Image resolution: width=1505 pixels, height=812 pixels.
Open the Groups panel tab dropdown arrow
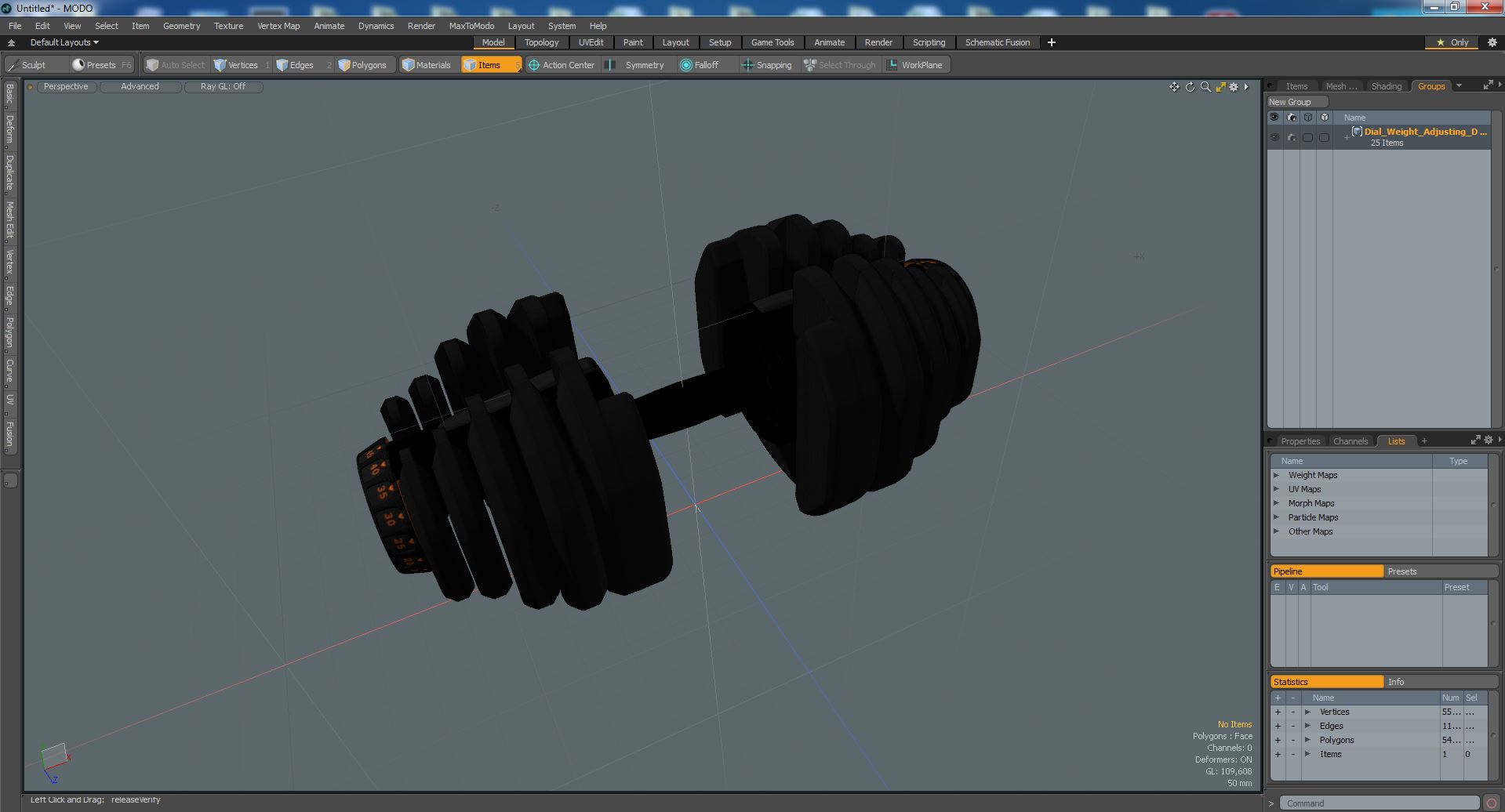1459,86
